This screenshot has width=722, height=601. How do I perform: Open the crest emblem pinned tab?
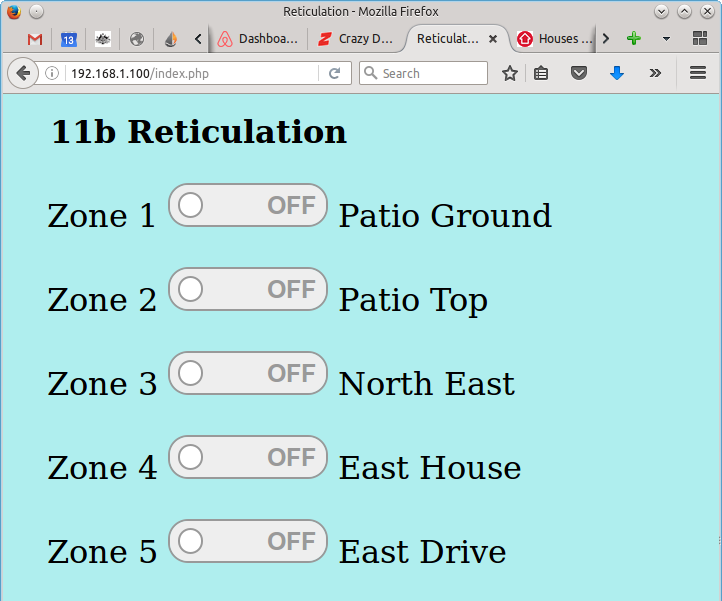102,39
